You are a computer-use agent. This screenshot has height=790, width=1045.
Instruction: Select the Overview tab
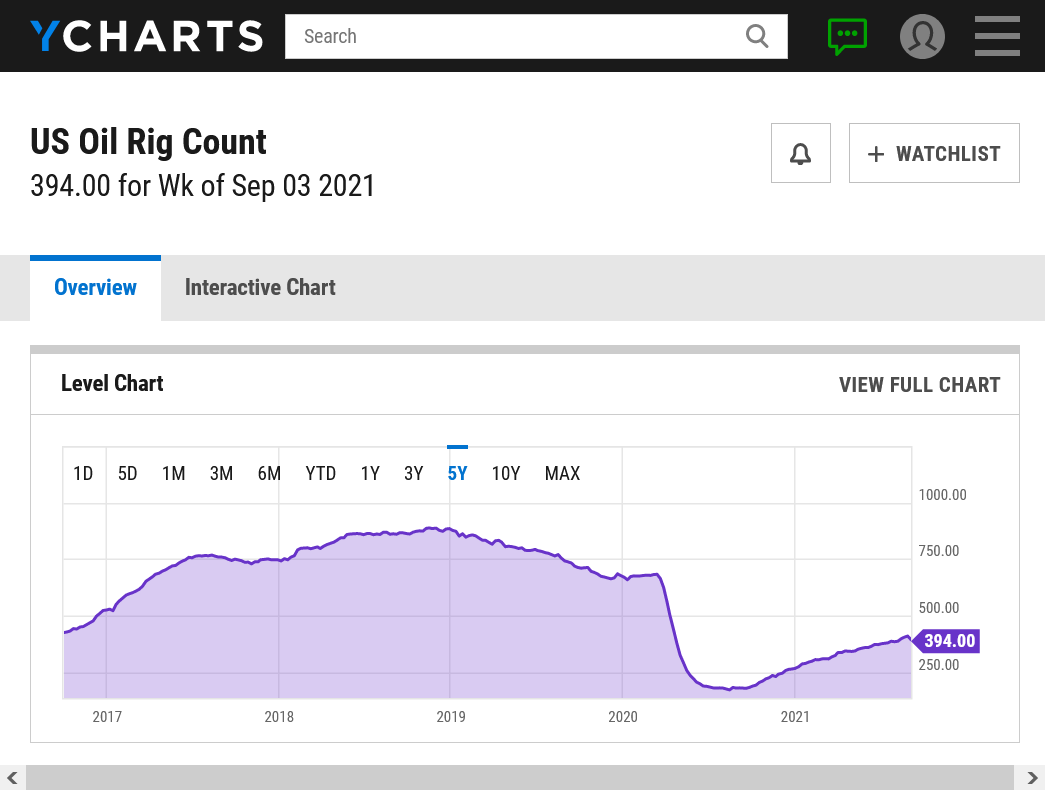95,287
